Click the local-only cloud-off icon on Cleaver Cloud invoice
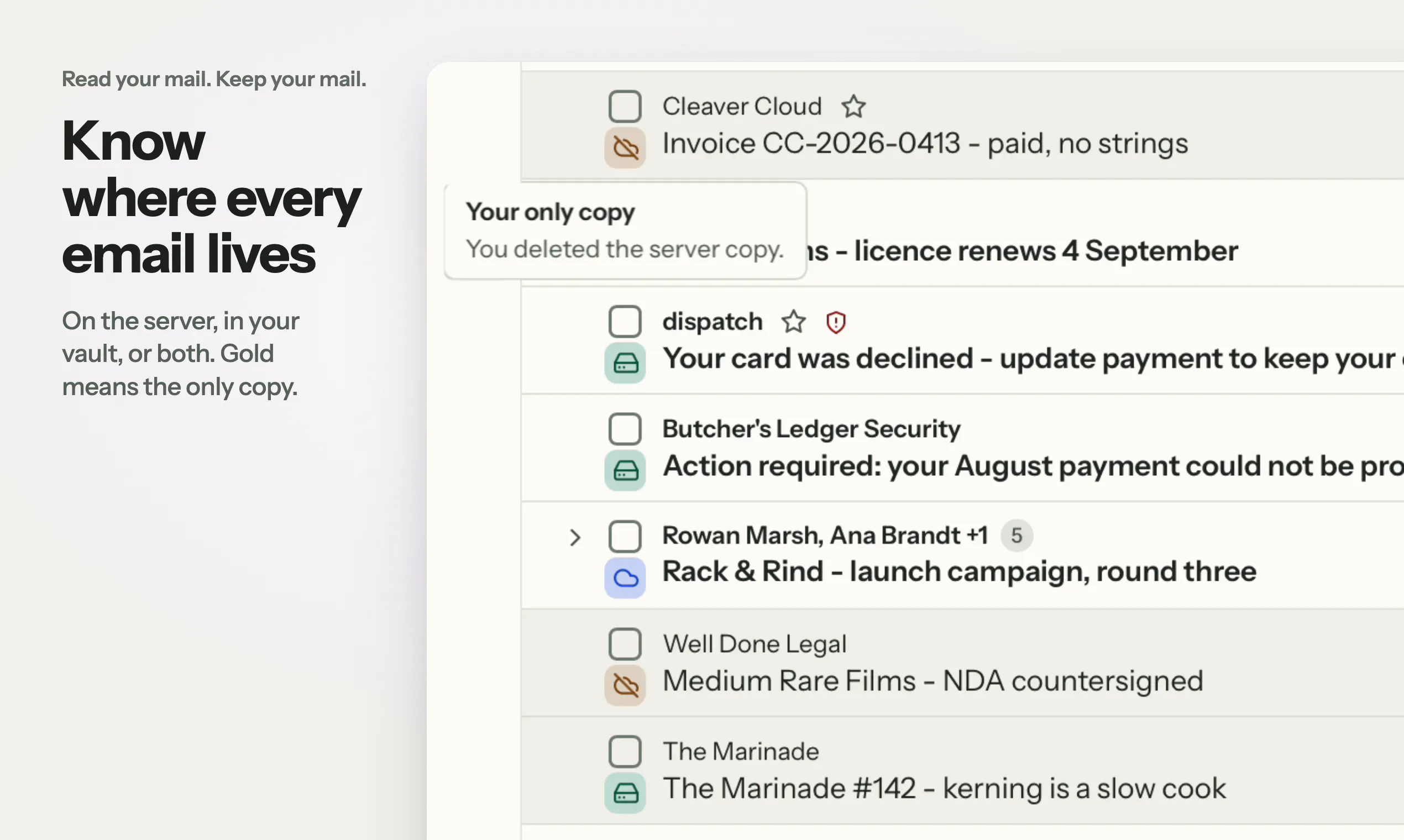 tap(625, 148)
